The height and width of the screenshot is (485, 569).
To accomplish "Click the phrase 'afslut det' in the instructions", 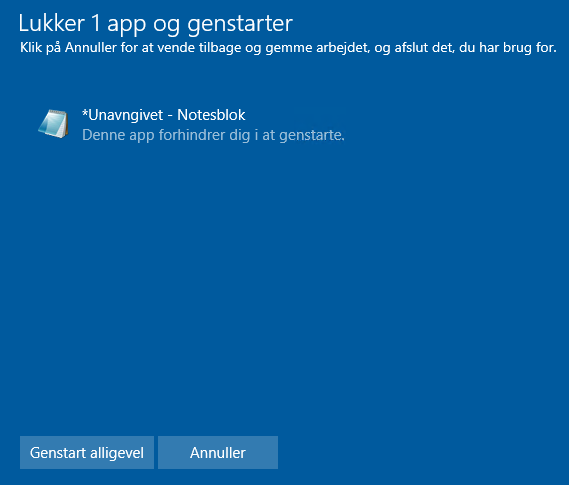I will click(424, 48).
